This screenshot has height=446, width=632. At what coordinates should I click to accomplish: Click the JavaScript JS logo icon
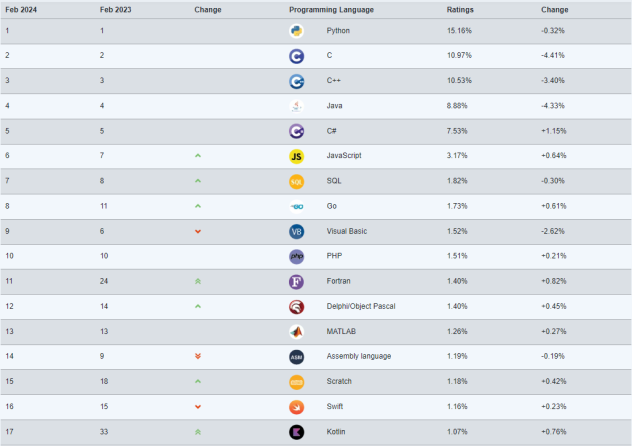tap(296, 156)
